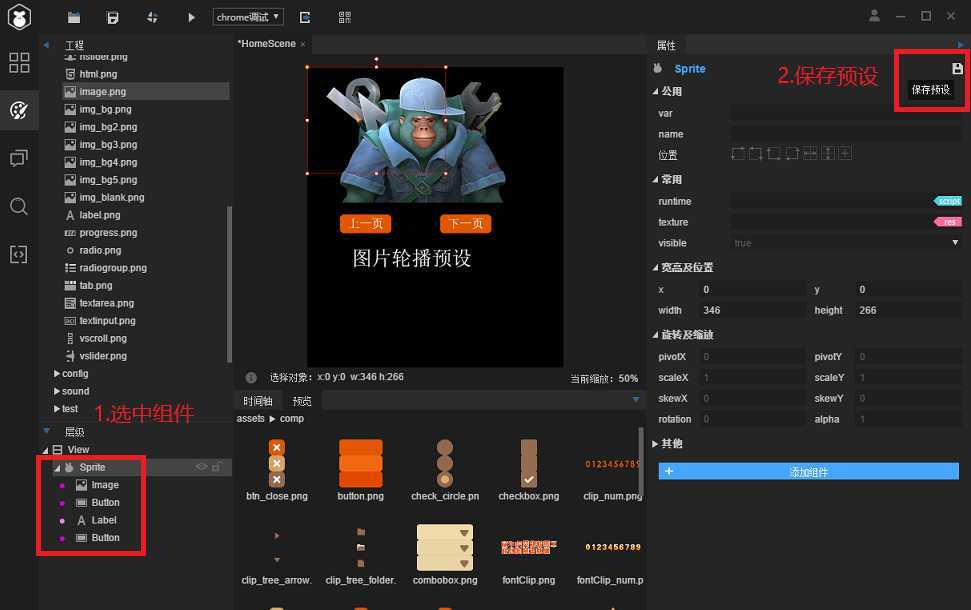This screenshot has height=610, width=971.
Task: Click the var input field
Action: pos(846,113)
